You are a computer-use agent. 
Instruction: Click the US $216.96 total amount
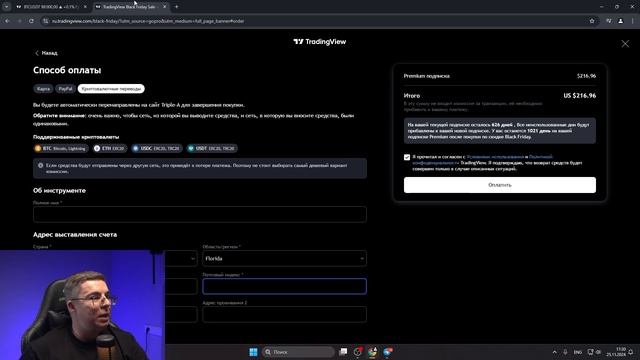pos(579,96)
